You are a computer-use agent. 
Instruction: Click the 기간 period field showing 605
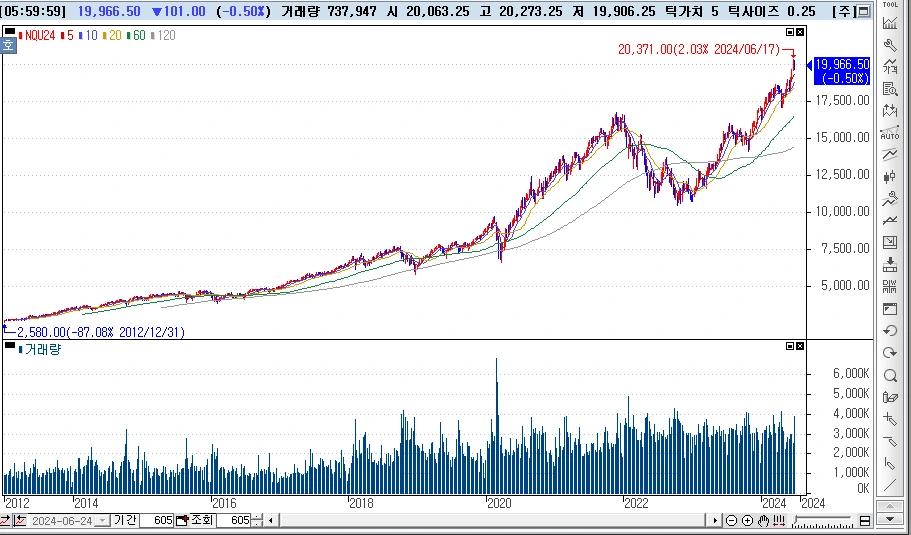tap(156, 520)
